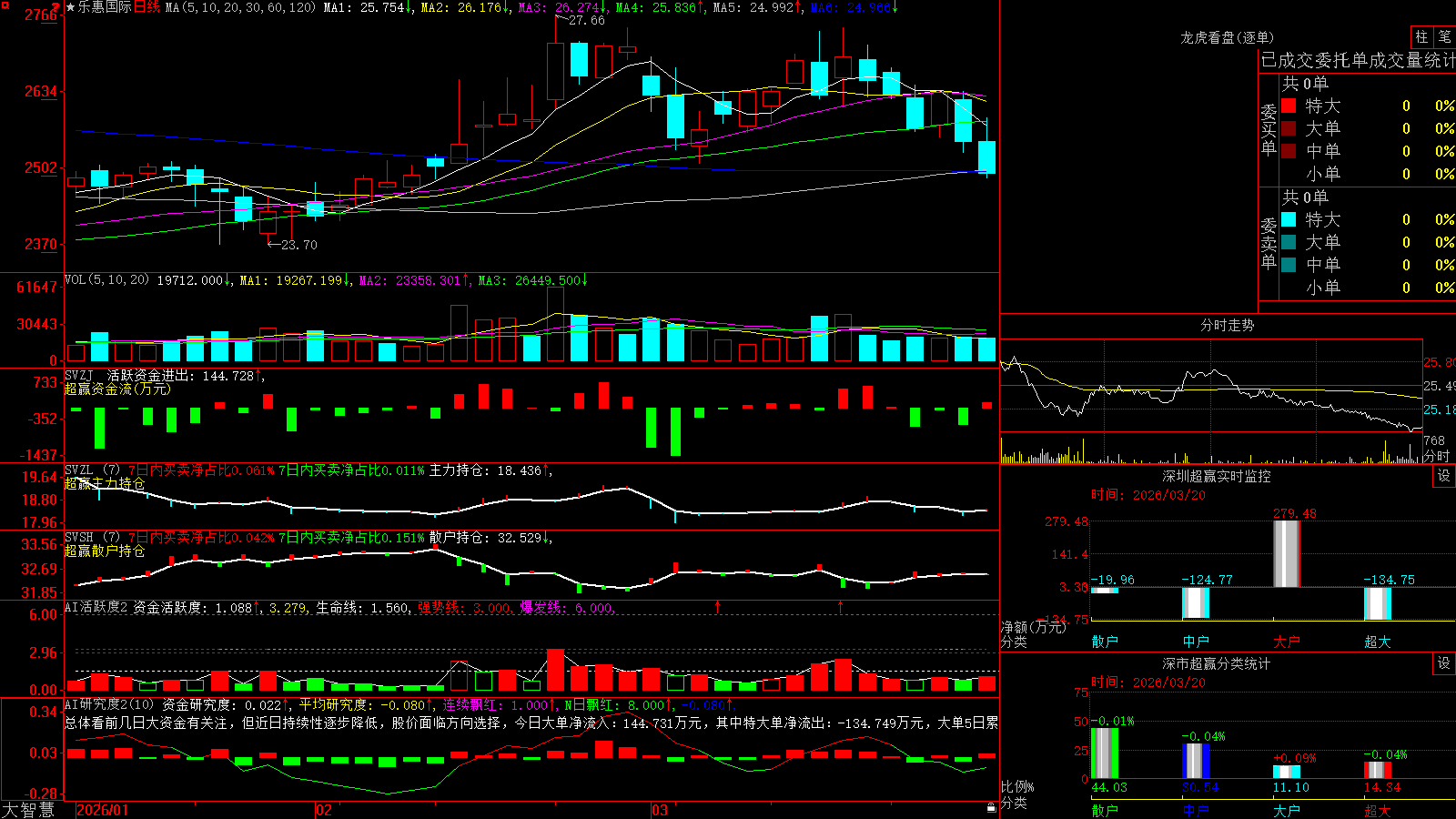Click the 大智慧 logo in the bottom-left corner

[28, 809]
